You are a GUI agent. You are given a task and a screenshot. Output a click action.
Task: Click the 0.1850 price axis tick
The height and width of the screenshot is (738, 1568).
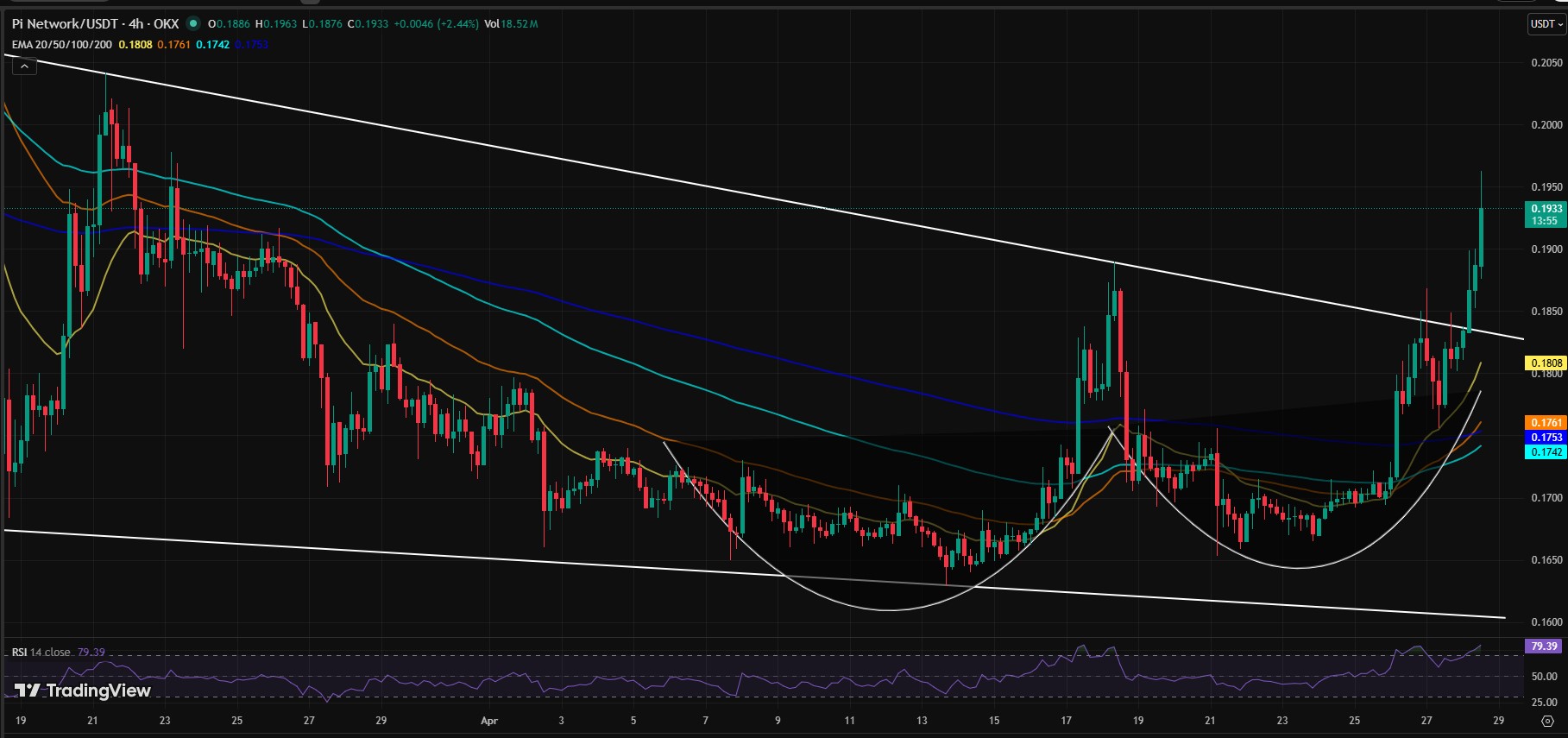[1546, 312]
